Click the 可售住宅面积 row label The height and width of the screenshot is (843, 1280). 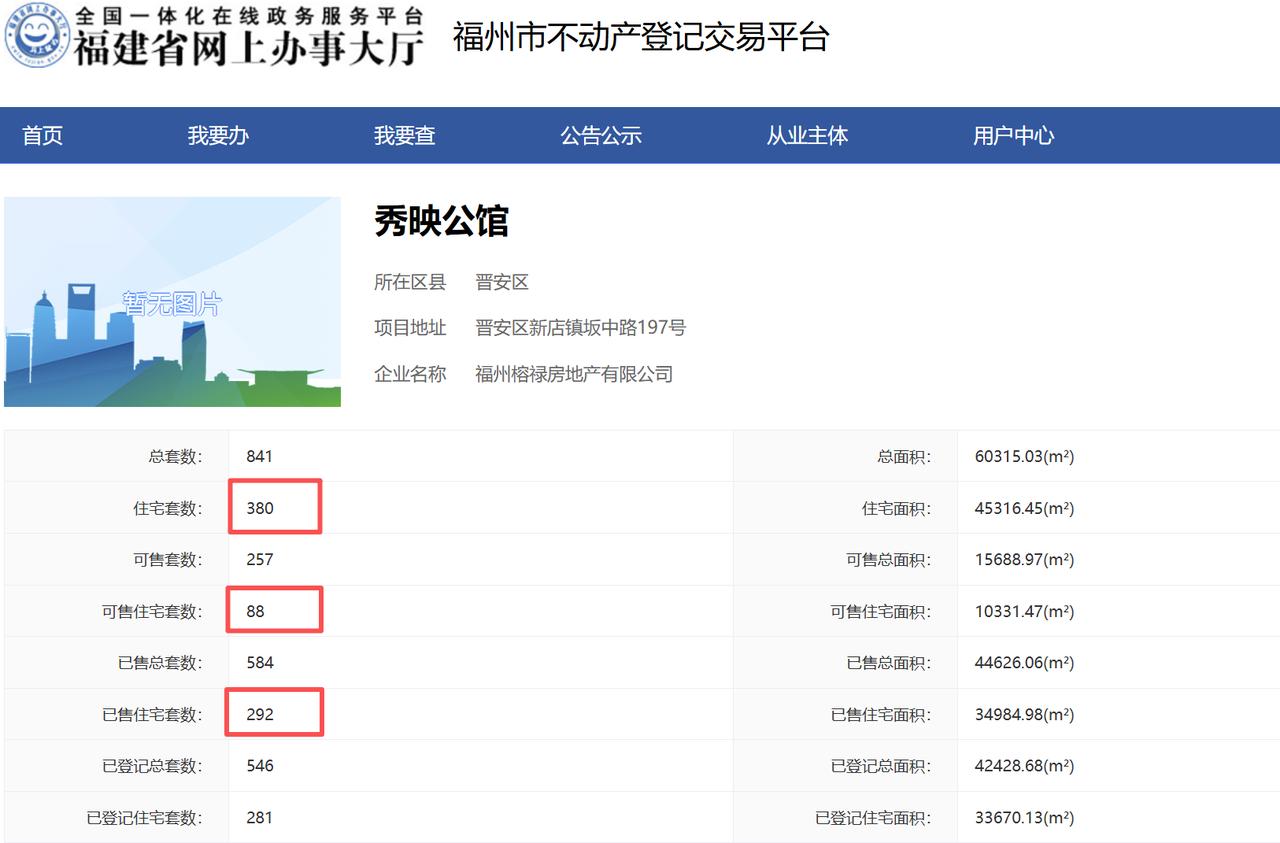(880, 611)
